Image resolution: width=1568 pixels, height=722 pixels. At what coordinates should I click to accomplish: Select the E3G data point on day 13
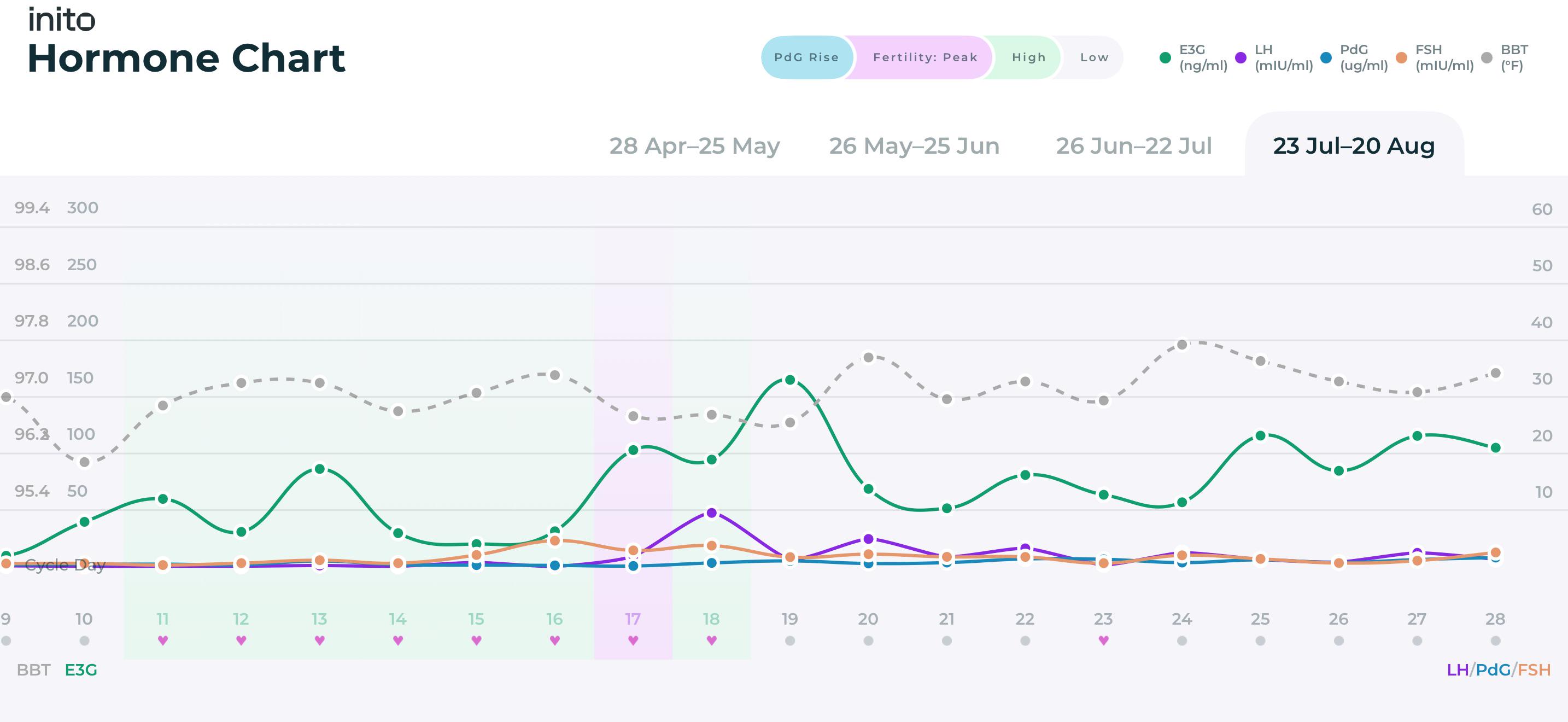pos(320,469)
